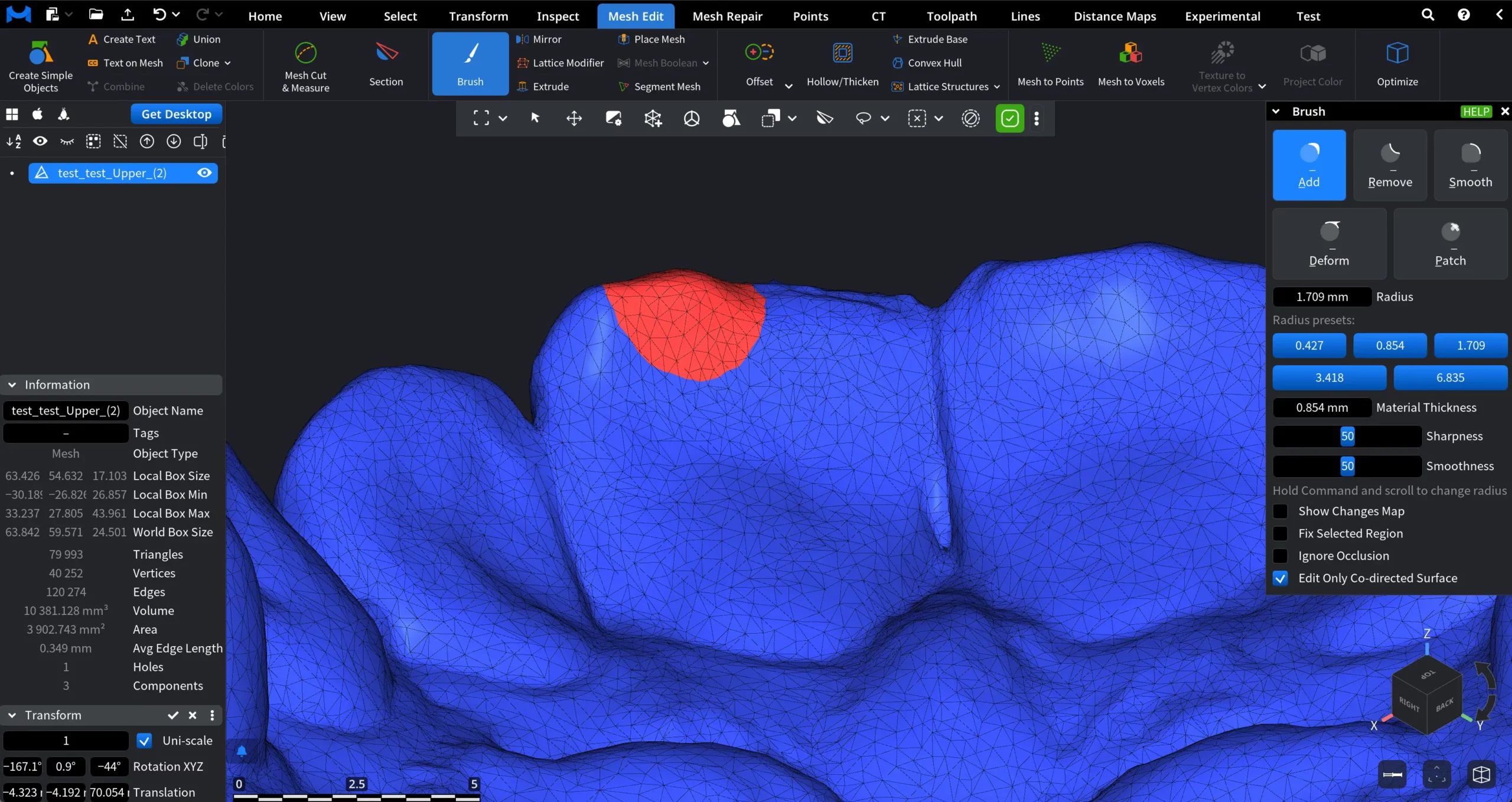The height and width of the screenshot is (802, 1512).
Task: Select the Create Simple Objects tool
Action: [39, 65]
